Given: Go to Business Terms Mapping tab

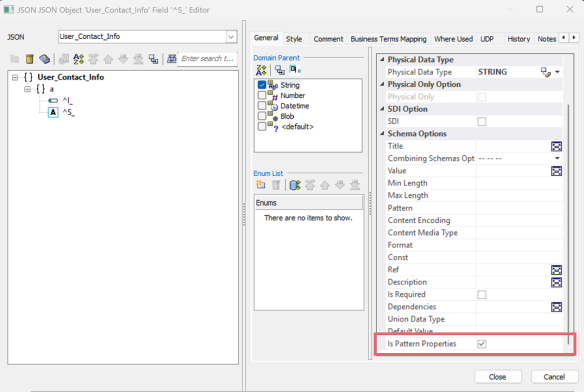Looking at the screenshot, I should point(388,39).
